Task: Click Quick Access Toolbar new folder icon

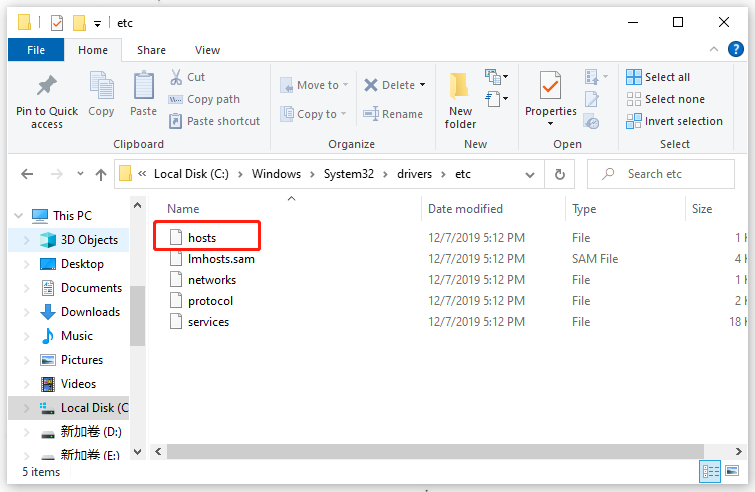Action: [x=79, y=23]
